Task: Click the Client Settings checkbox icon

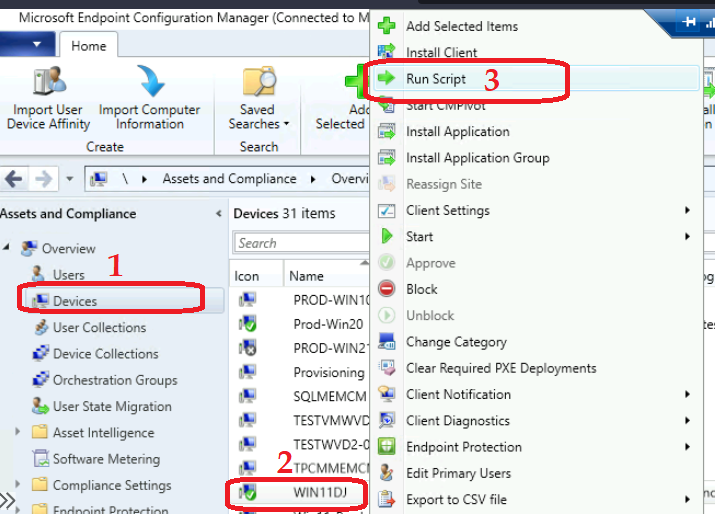Action: point(386,210)
